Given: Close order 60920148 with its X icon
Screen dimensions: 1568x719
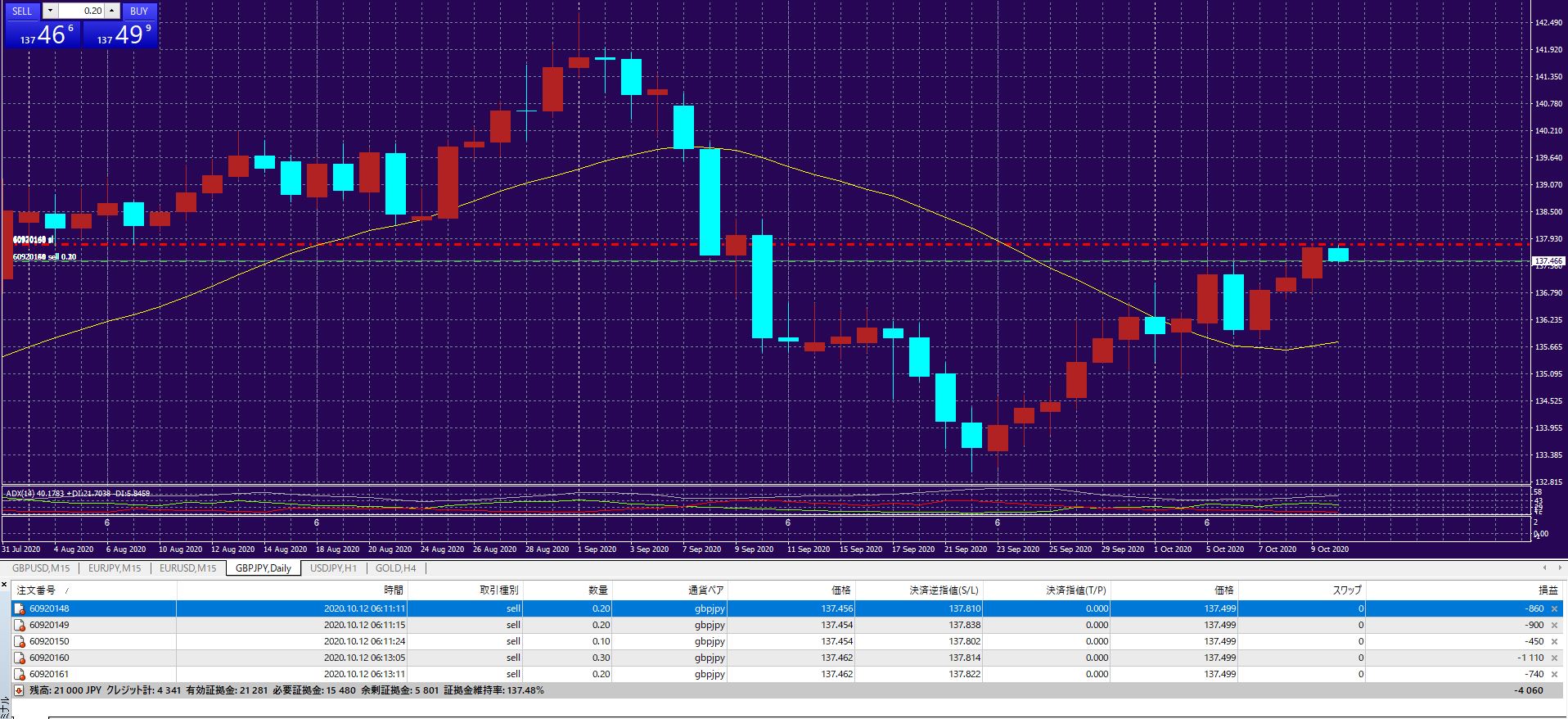Looking at the screenshot, I should click(1554, 609).
